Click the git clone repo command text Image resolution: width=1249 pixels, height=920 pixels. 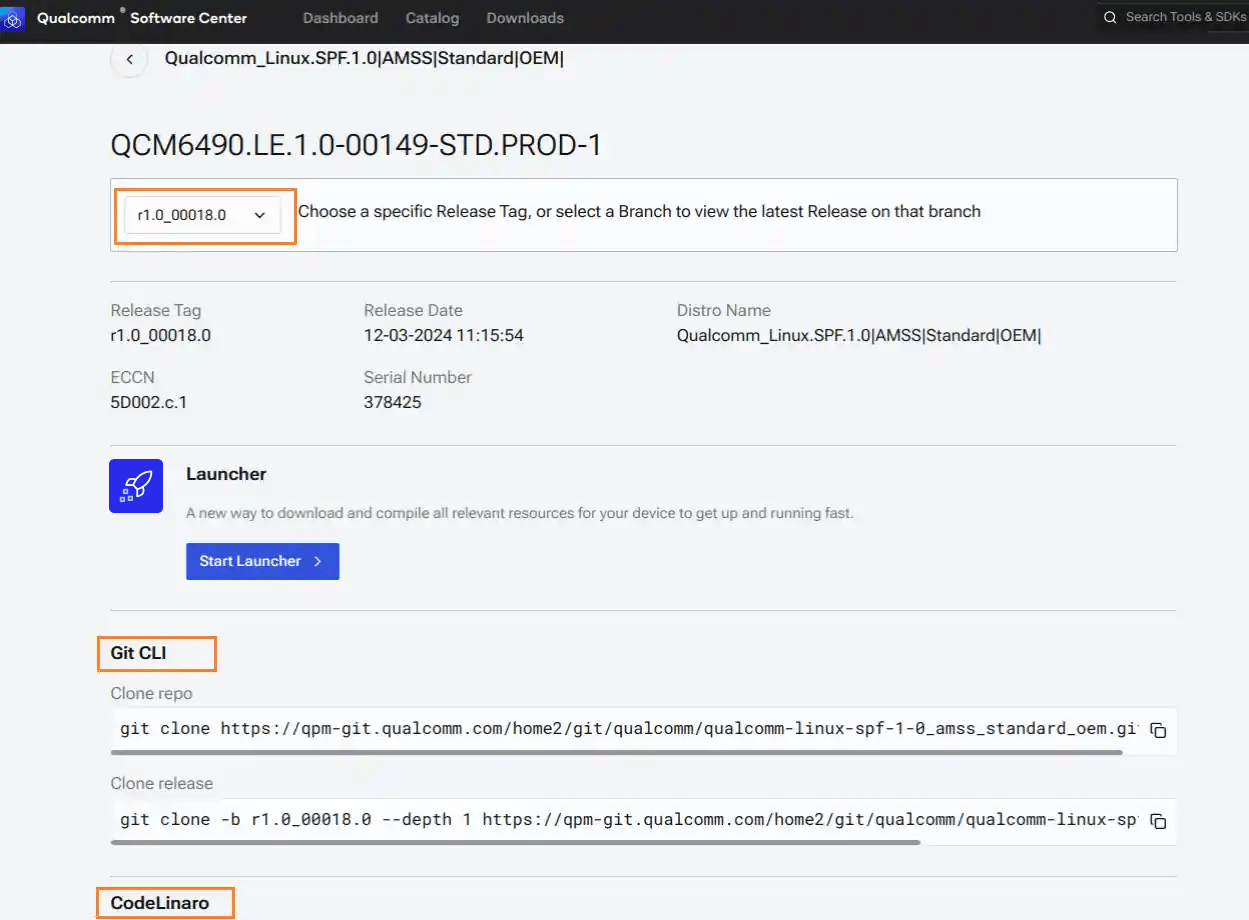[629, 729]
